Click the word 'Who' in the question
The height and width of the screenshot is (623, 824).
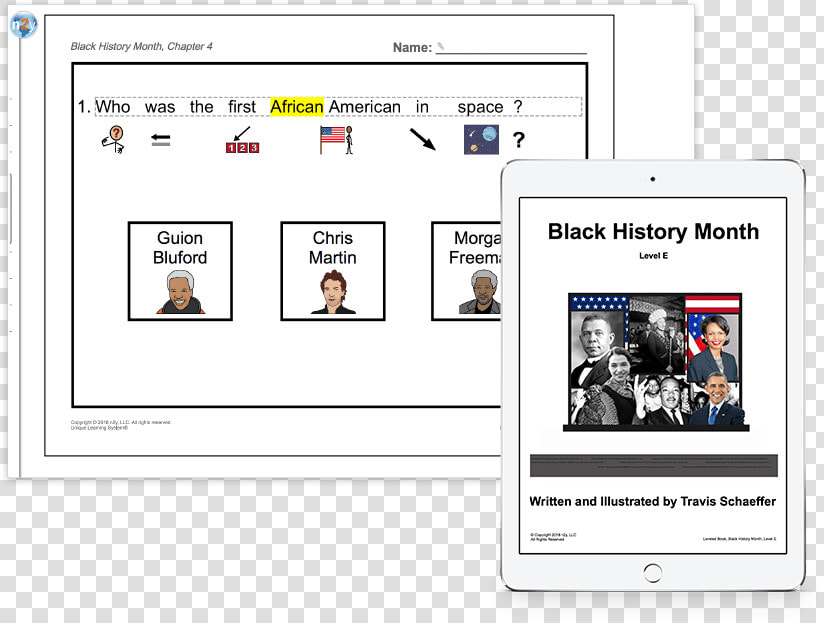coord(112,107)
